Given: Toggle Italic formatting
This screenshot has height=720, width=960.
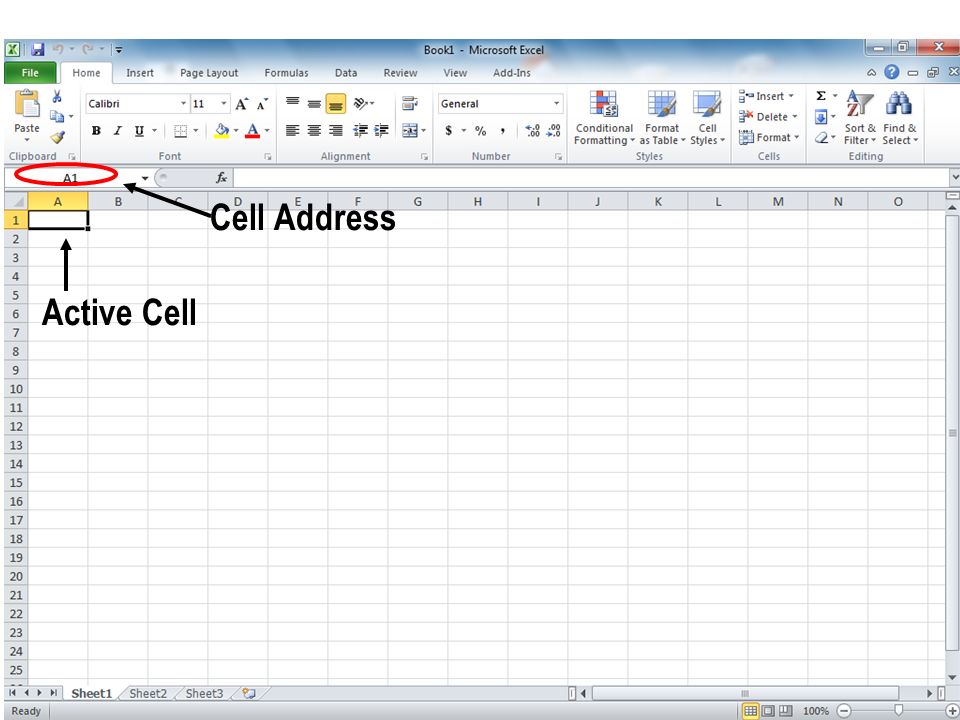Looking at the screenshot, I should [x=117, y=130].
